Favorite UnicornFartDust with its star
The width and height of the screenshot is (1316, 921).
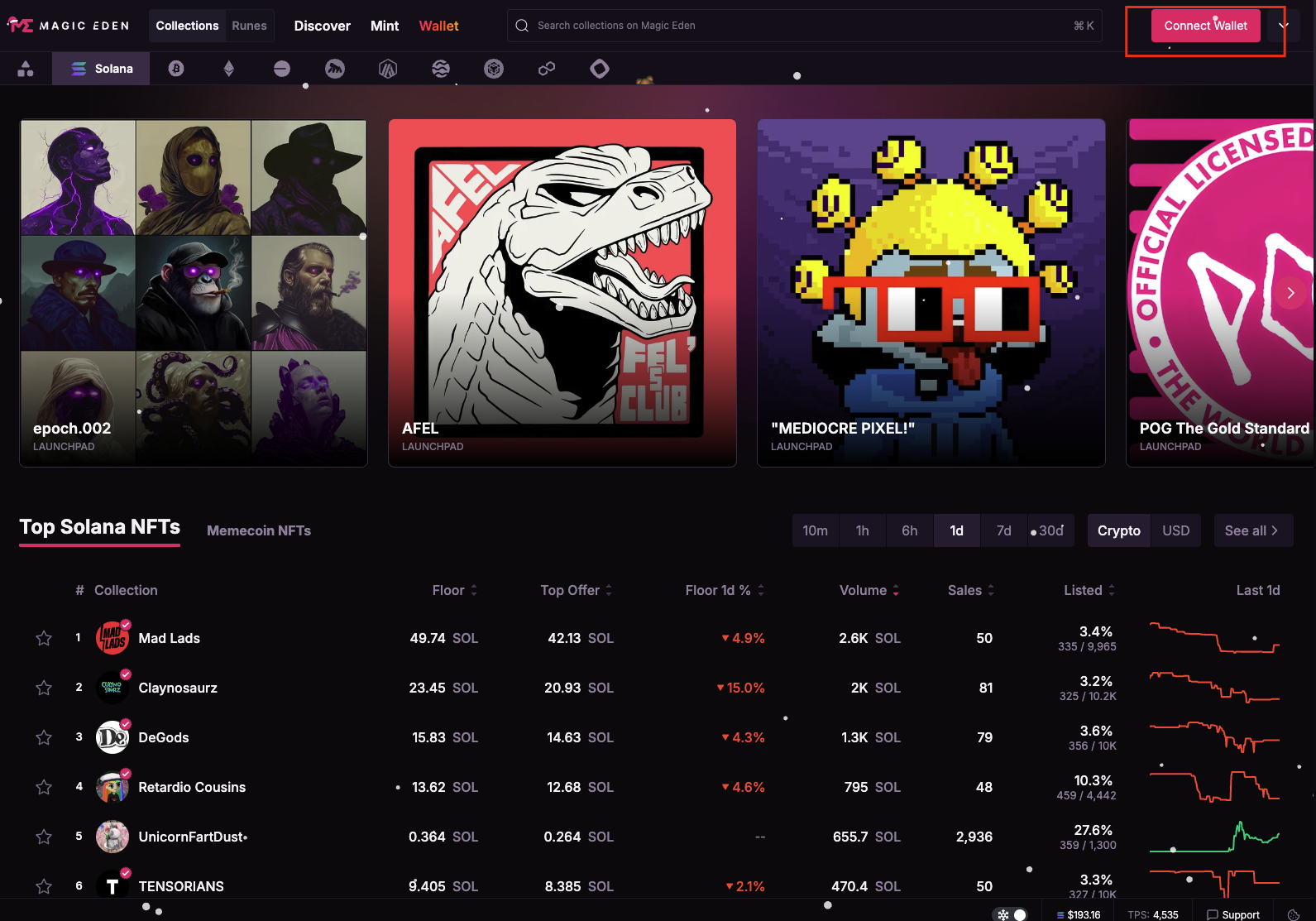(44, 837)
